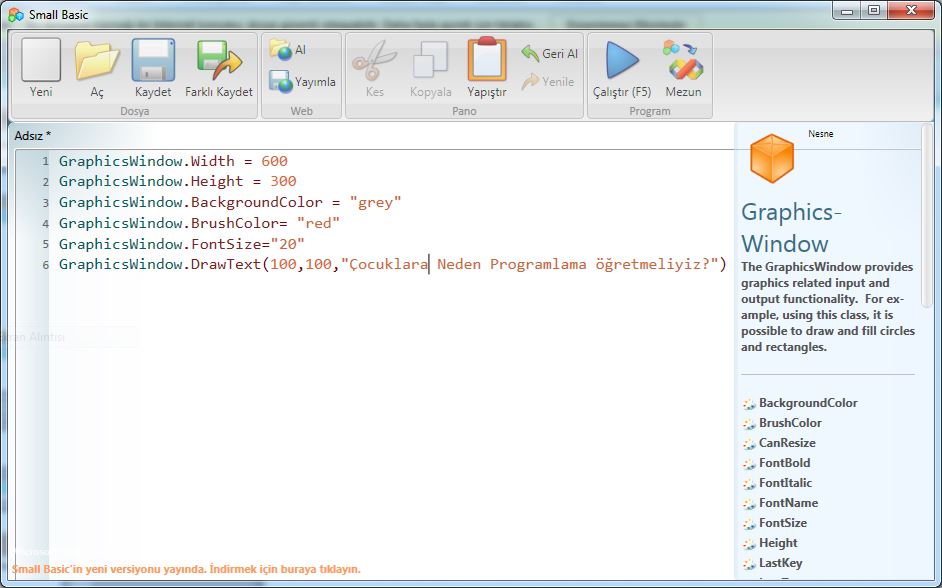Click the value 300 on line 2
Screen dimensions: 942x588
[283, 181]
